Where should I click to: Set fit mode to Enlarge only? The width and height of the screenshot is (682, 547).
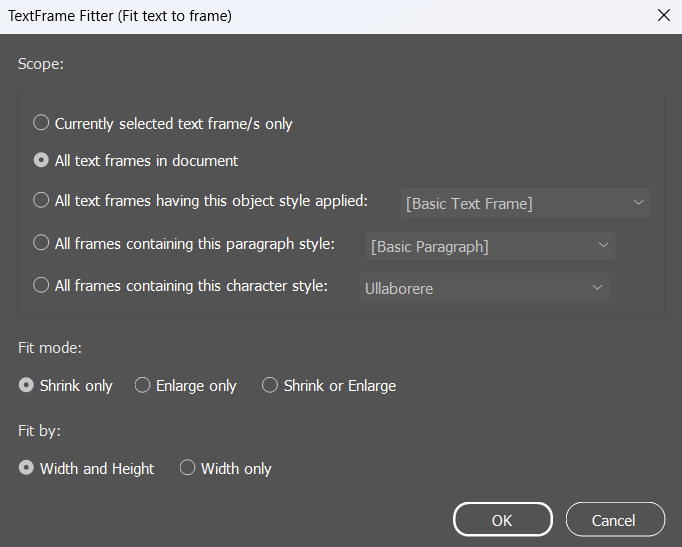pyautogui.click(x=142, y=385)
